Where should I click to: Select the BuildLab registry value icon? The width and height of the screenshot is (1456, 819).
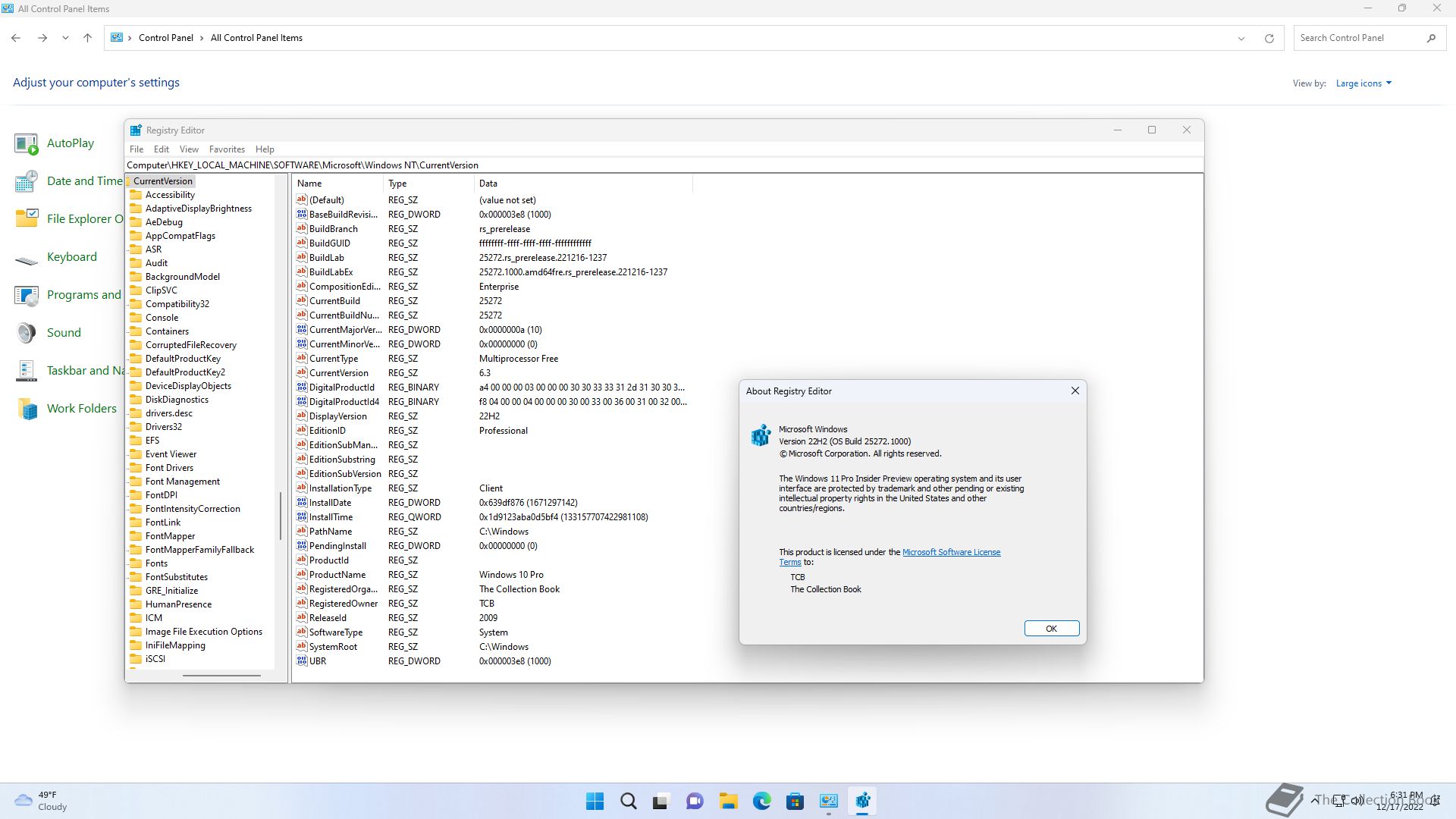point(301,257)
